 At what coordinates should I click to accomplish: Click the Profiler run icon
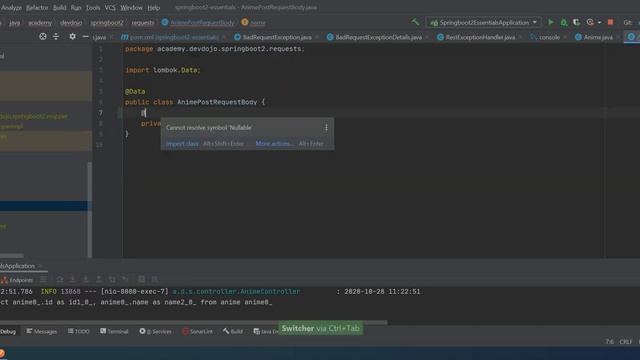pyautogui.click(x=590, y=22)
